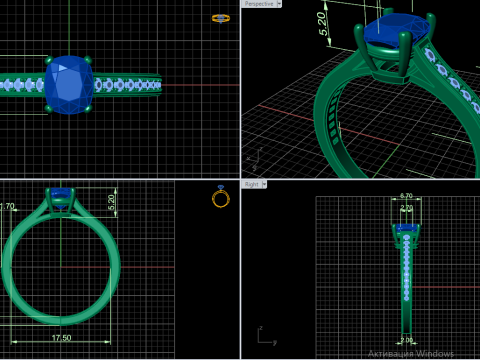Click the 17.50 dimension text
This screenshot has width=480, height=360.
pos(62,338)
